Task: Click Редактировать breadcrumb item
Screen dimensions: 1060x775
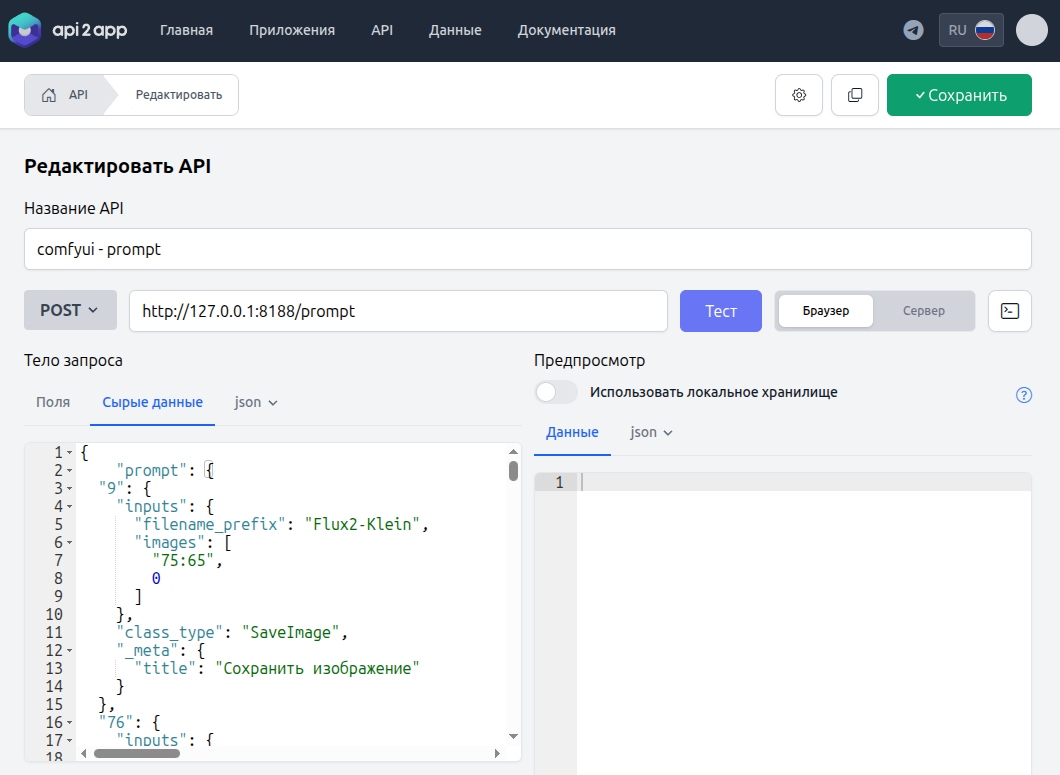Action: pos(179,95)
